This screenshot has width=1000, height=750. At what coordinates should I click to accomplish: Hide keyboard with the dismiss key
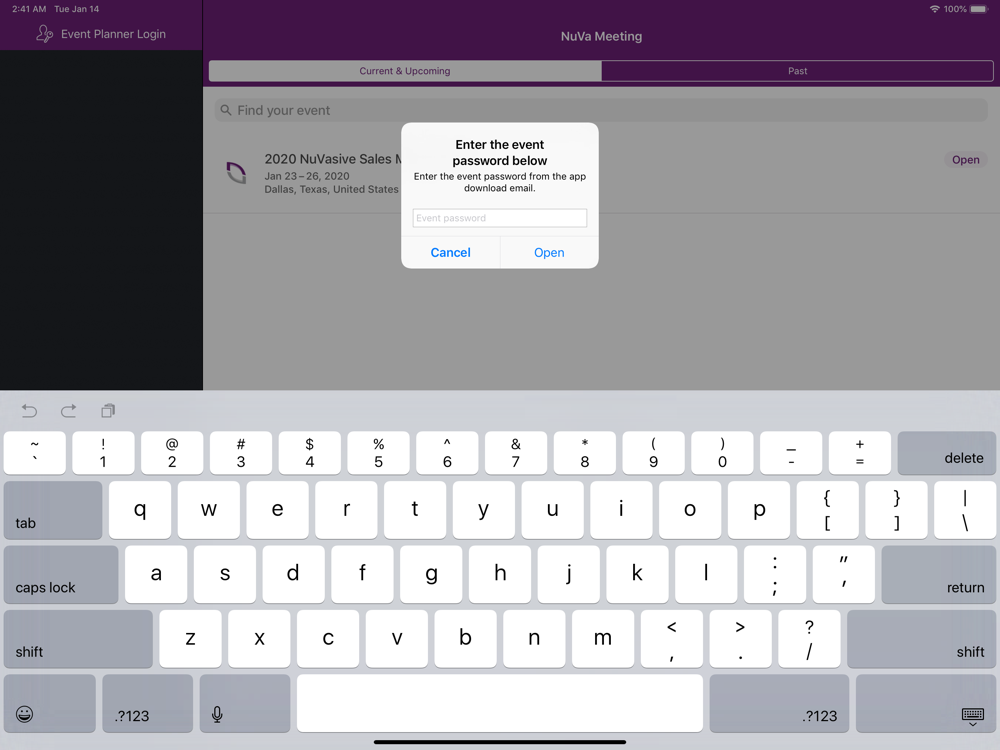pos(928,703)
